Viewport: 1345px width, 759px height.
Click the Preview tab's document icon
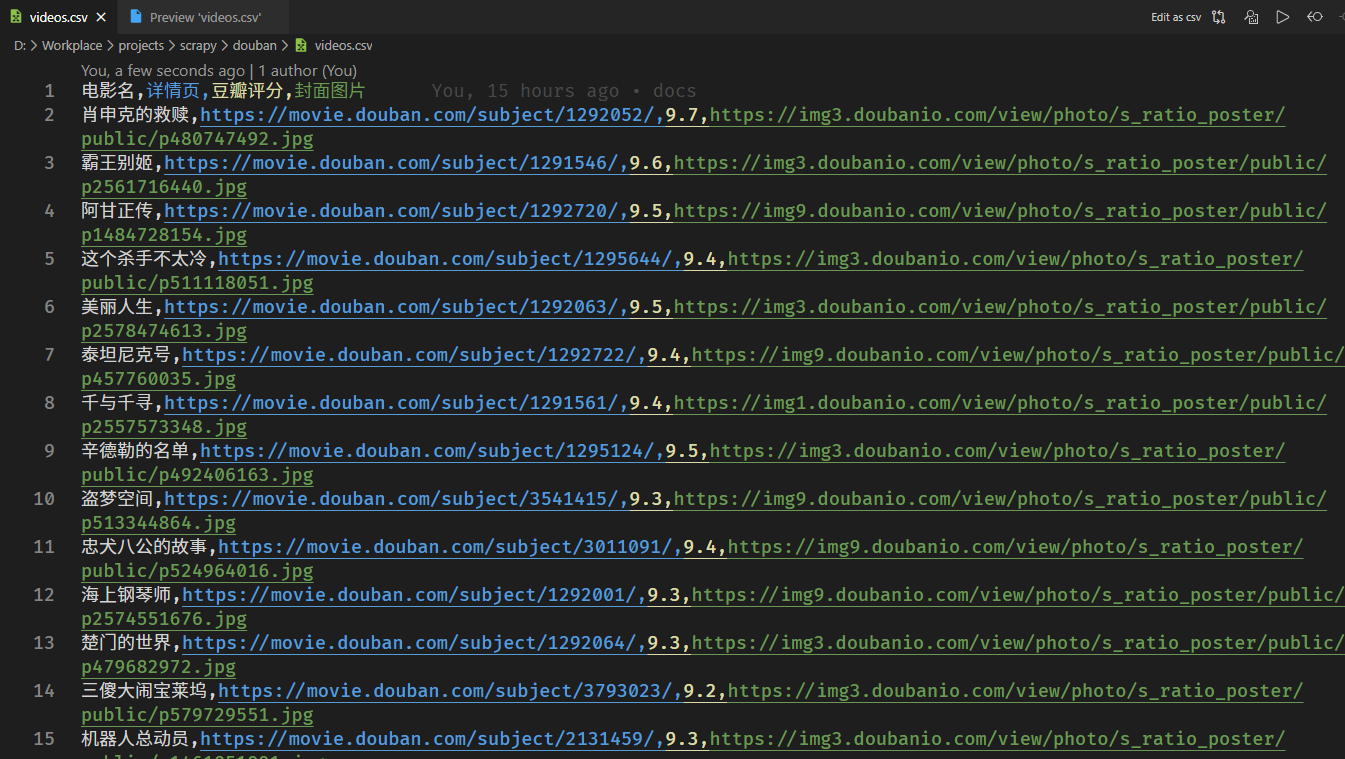[136, 17]
